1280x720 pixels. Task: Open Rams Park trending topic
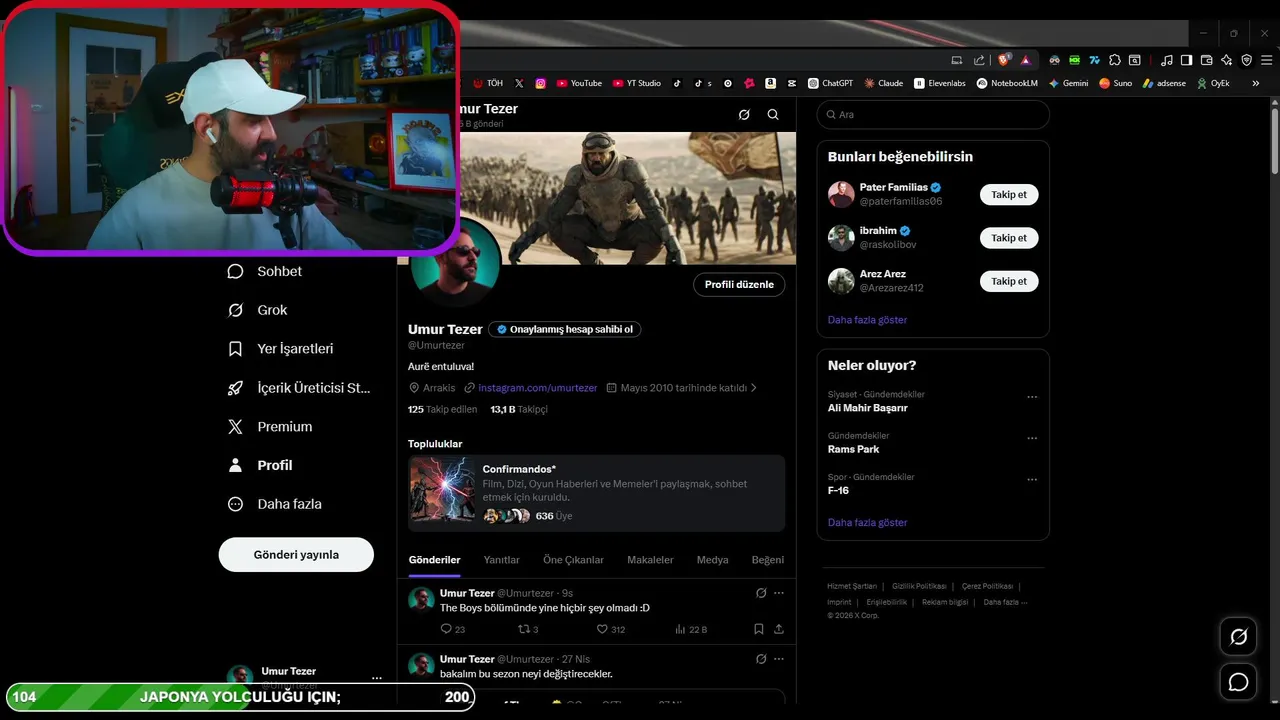854,449
